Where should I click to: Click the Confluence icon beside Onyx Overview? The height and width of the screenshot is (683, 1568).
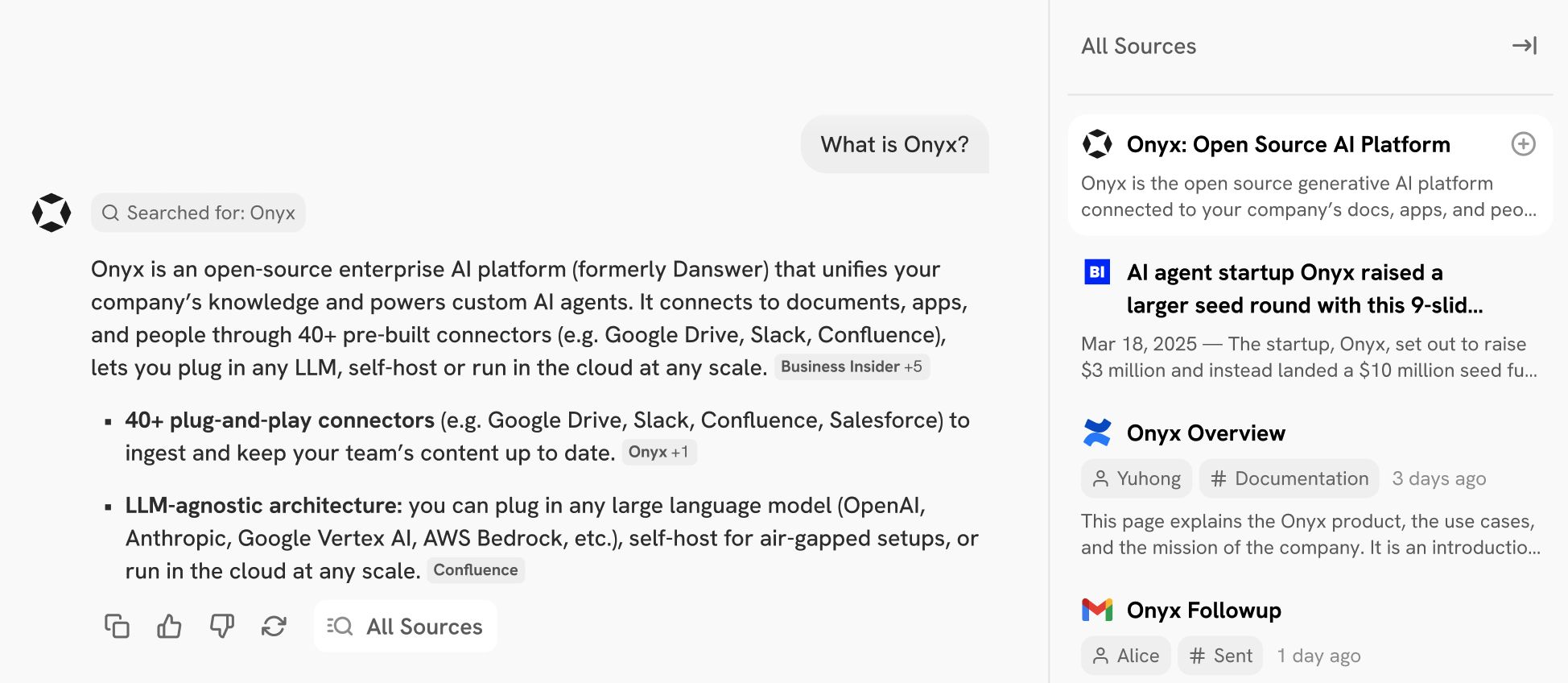[x=1097, y=433]
